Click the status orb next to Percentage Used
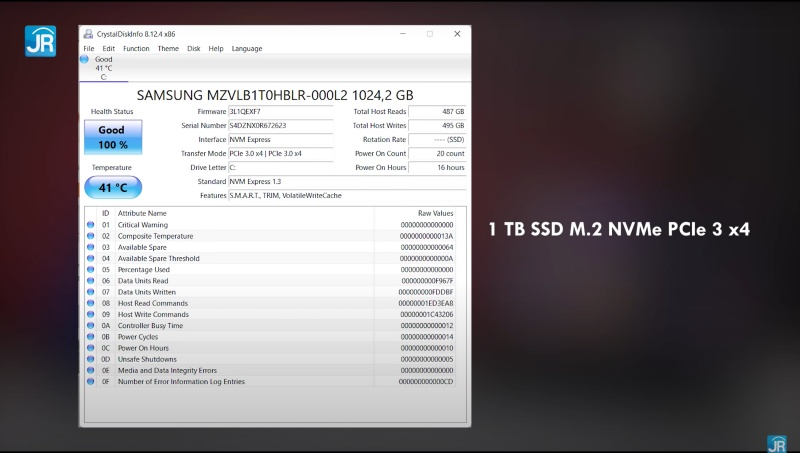 pyautogui.click(x=91, y=270)
